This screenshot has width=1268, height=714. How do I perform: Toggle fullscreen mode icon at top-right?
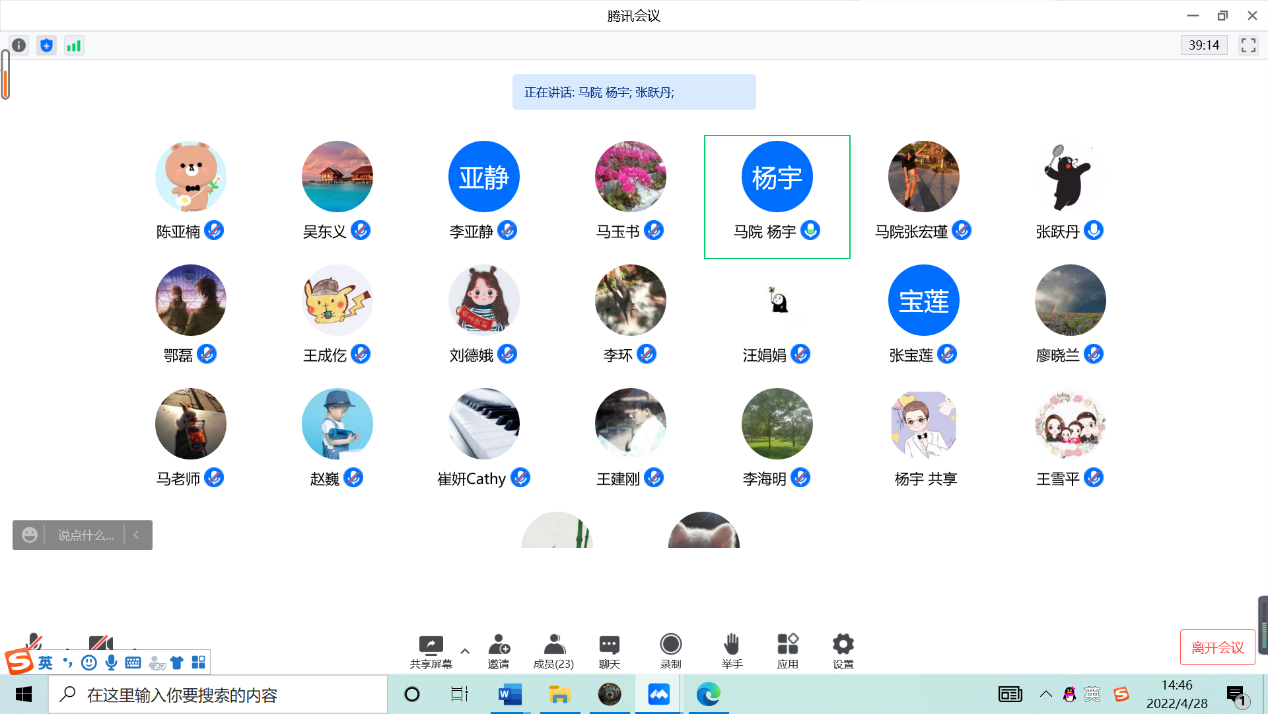click(1248, 45)
